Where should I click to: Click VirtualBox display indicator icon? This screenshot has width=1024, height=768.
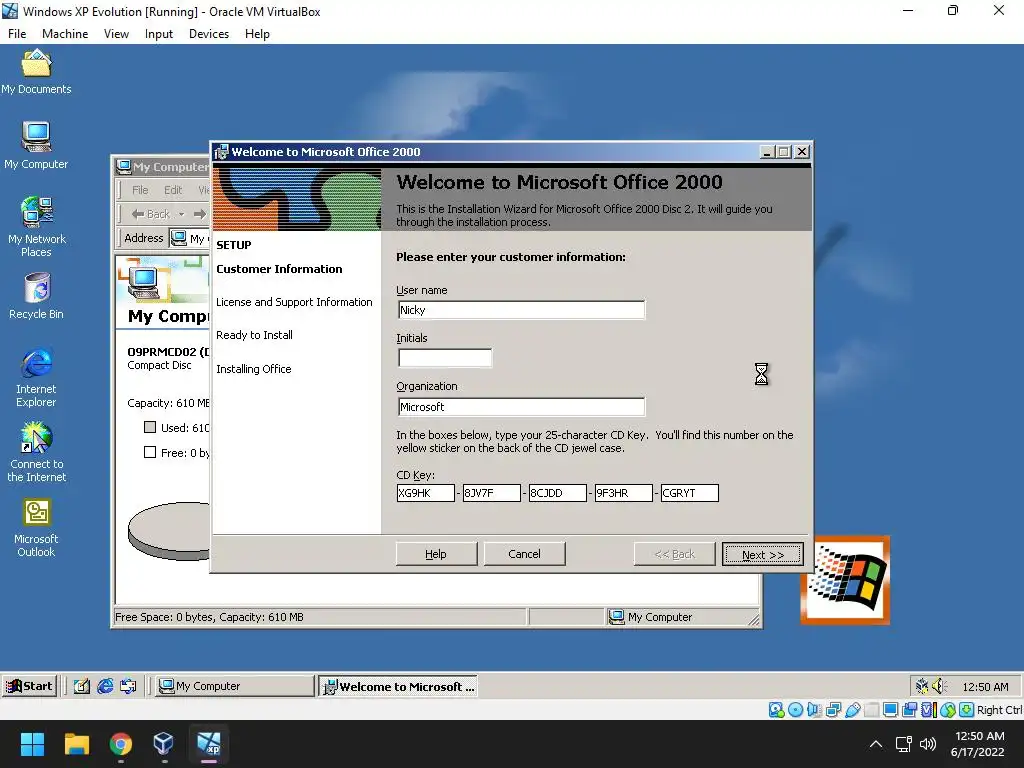pos(890,710)
